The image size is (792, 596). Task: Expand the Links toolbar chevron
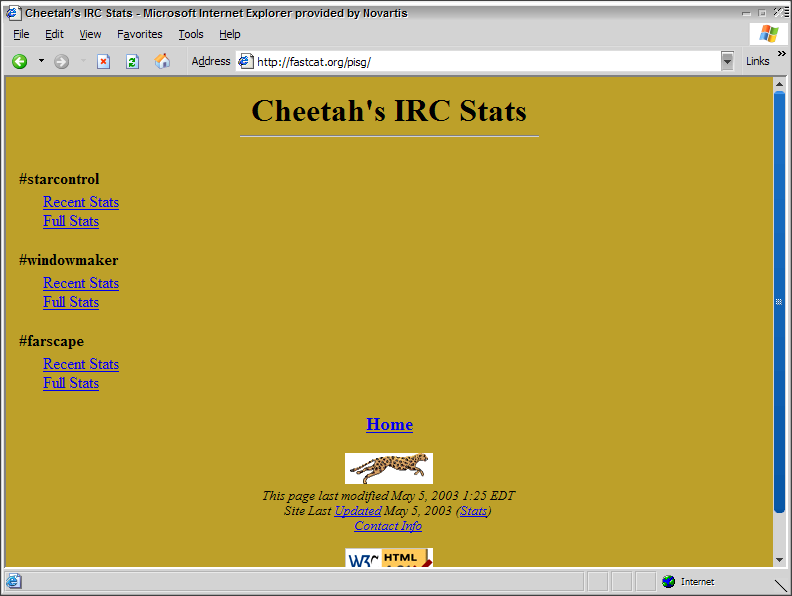click(x=781, y=54)
